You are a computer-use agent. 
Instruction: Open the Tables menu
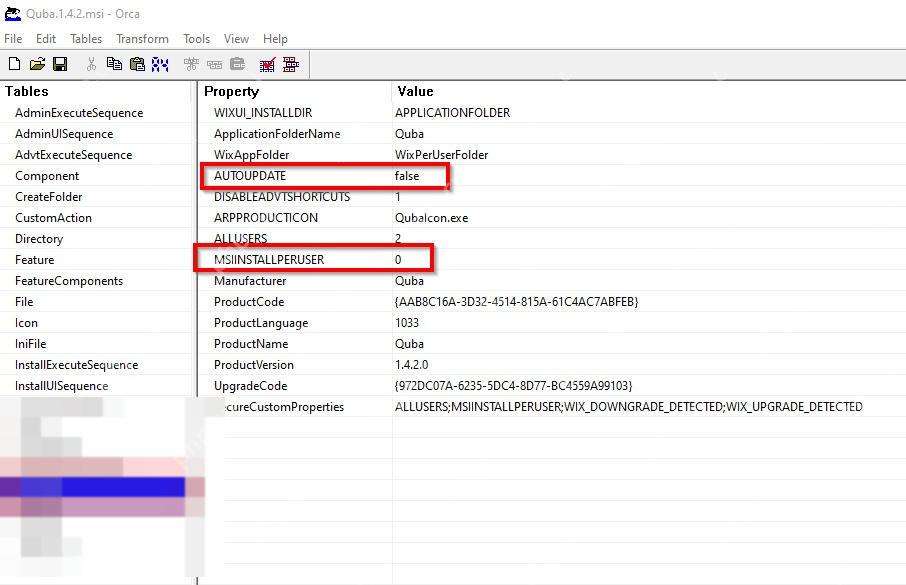tap(86, 39)
